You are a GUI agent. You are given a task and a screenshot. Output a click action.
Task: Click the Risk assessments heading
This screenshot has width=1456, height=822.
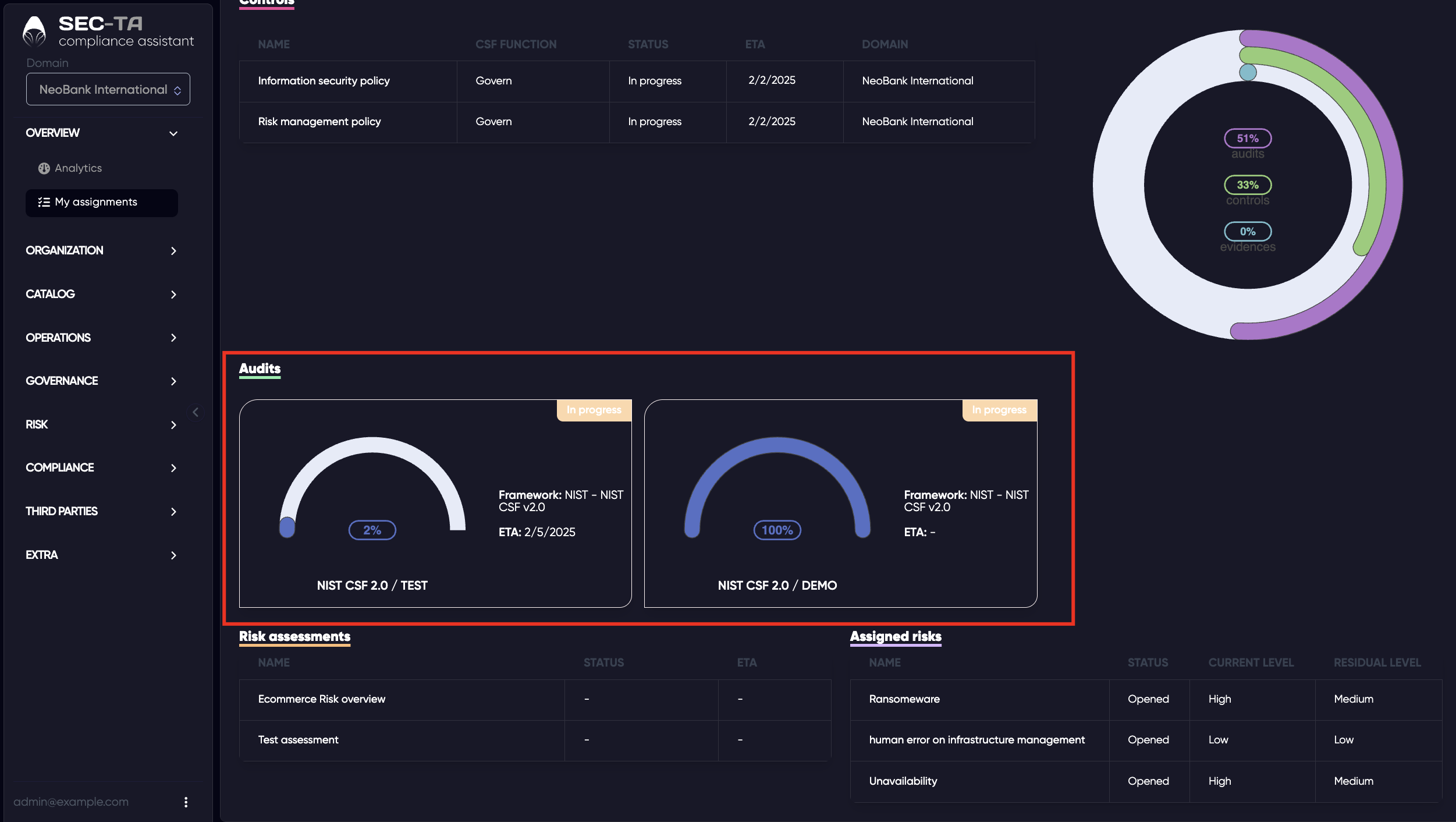point(294,636)
